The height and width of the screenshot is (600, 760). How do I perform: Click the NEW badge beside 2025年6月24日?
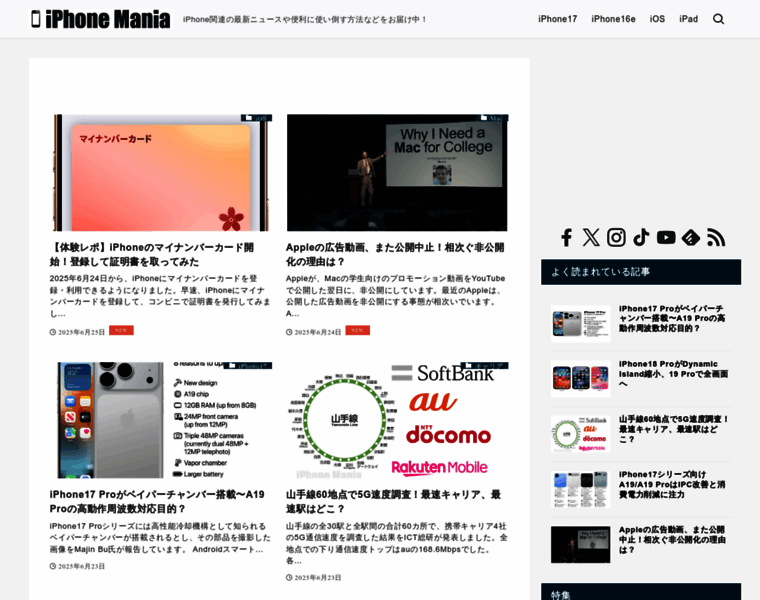pyautogui.click(x=358, y=331)
